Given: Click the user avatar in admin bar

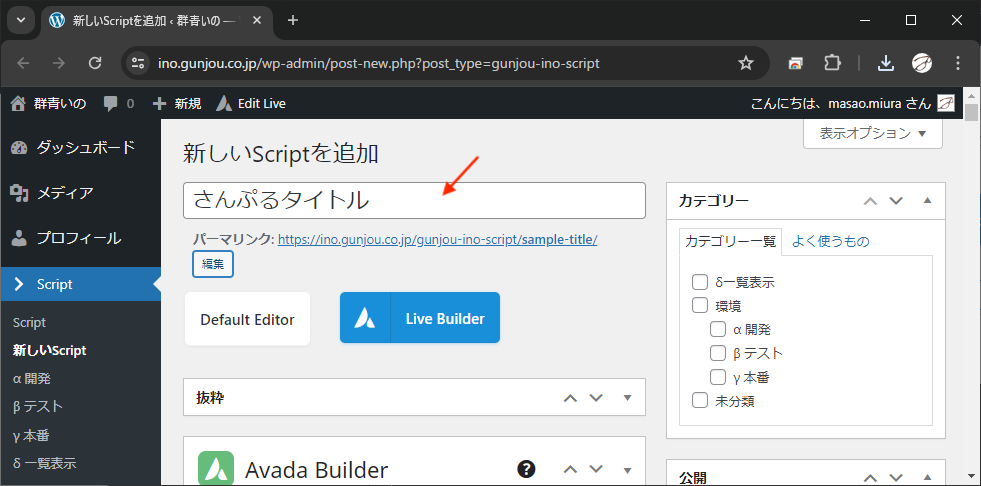Looking at the screenshot, I should [945, 103].
